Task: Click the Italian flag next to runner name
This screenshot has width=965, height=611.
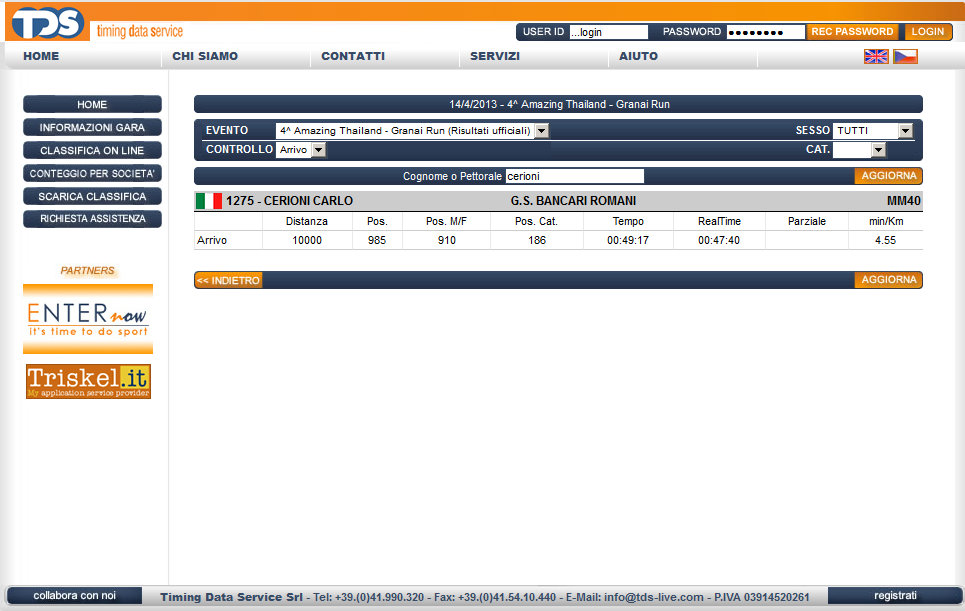Action: coord(208,201)
